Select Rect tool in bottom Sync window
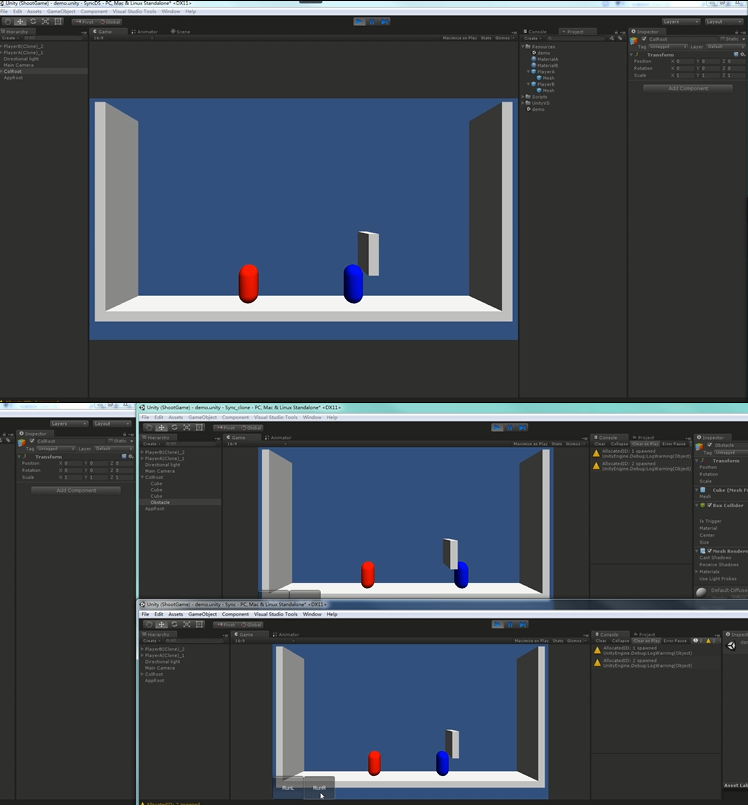 [x=199, y=625]
